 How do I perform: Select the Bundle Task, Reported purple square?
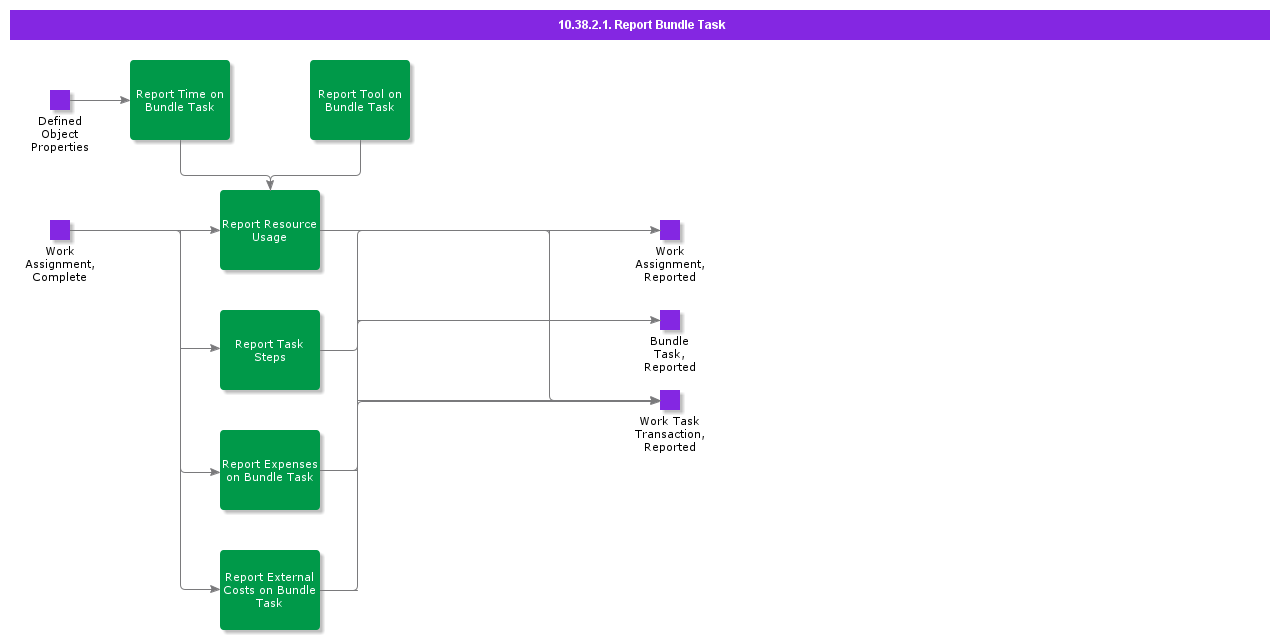(670, 320)
